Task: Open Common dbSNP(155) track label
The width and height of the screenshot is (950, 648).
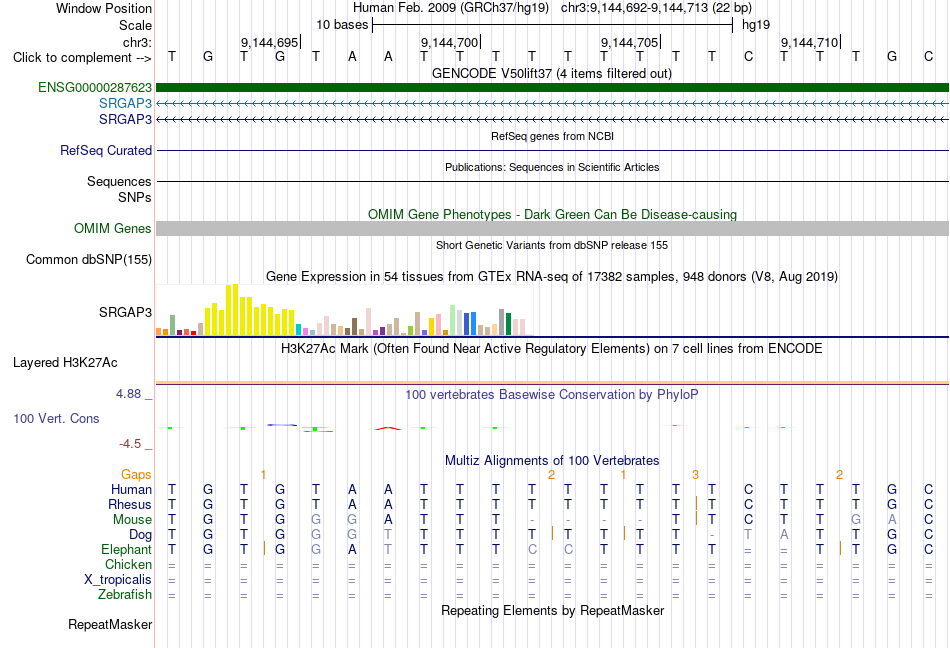Action: (x=89, y=259)
